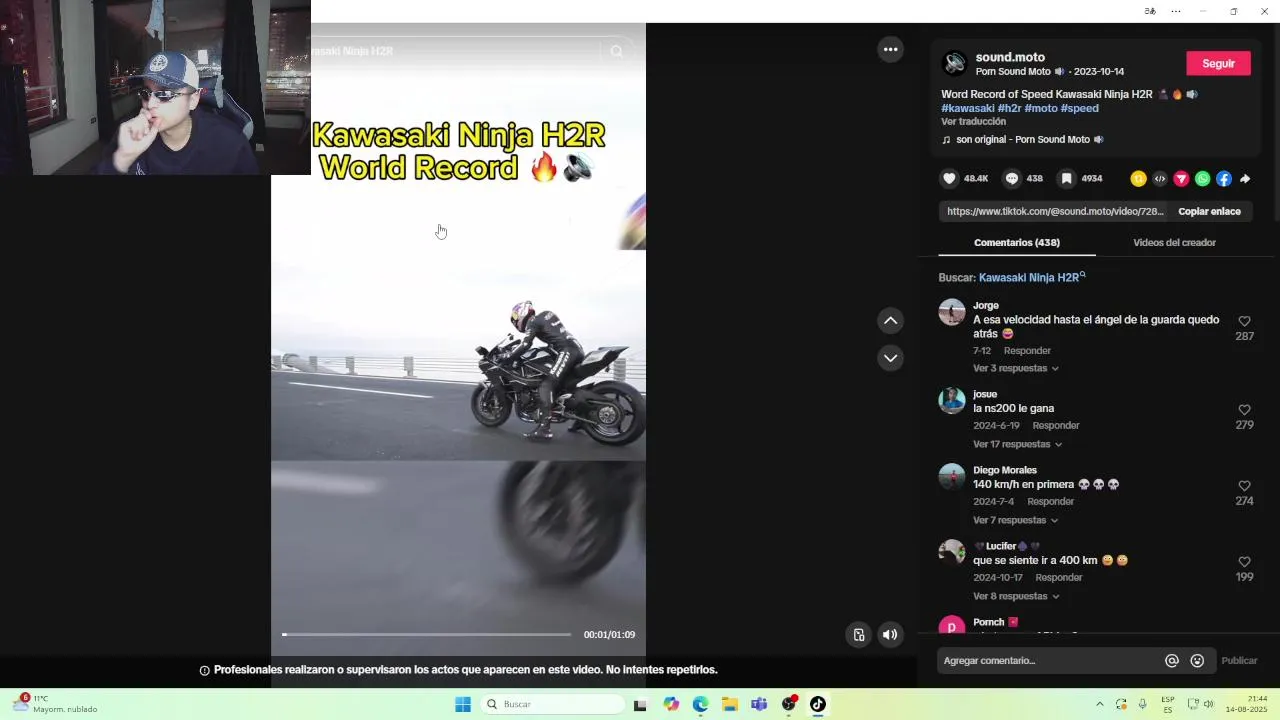Open the sound.moto username link

click(x=1010, y=57)
